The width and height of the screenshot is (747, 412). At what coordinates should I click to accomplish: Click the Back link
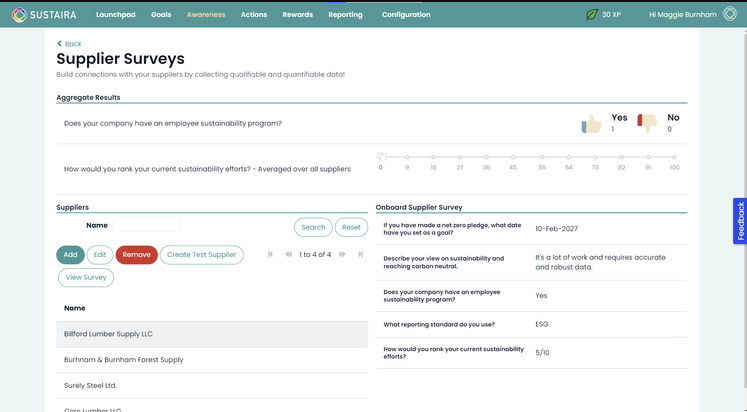click(69, 44)
